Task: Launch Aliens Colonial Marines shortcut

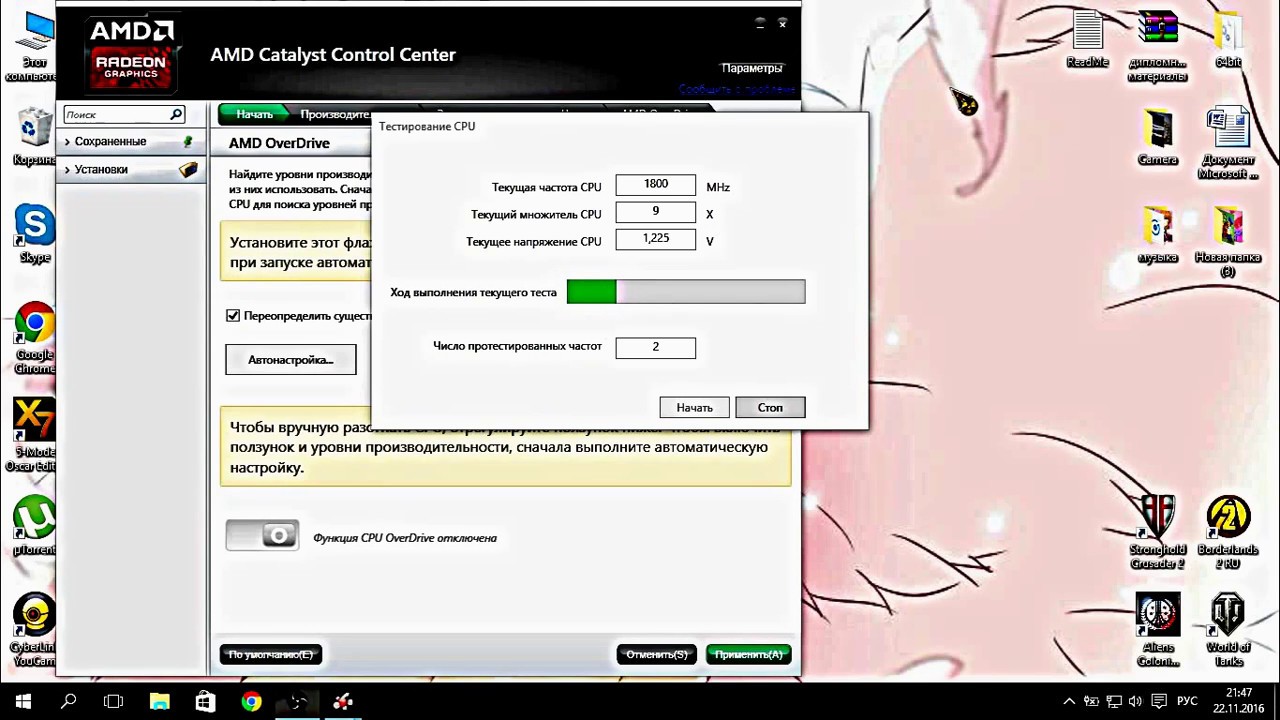Action: click(1157, 629)
